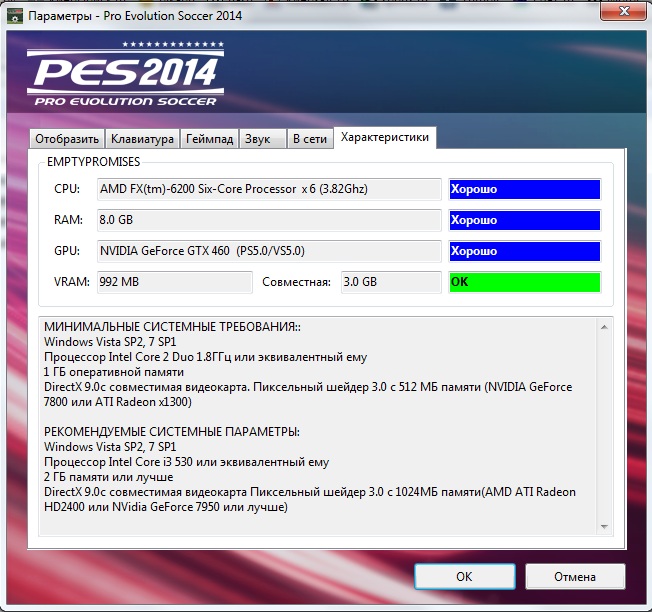The width and height of the screenshot is (652, 612).
Task: Click the blue Хорошо indicator for GPU
Action: pos(525,251)
